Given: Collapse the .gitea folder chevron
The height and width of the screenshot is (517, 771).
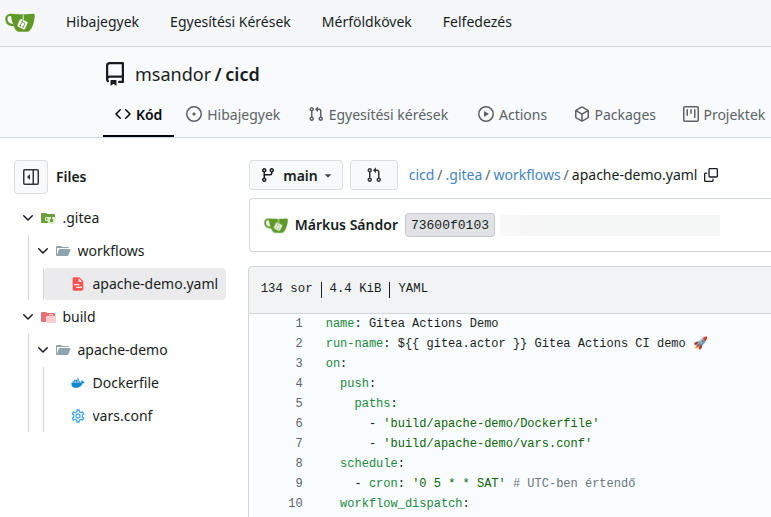Looking at the screenshot, I should pos(28,218).
